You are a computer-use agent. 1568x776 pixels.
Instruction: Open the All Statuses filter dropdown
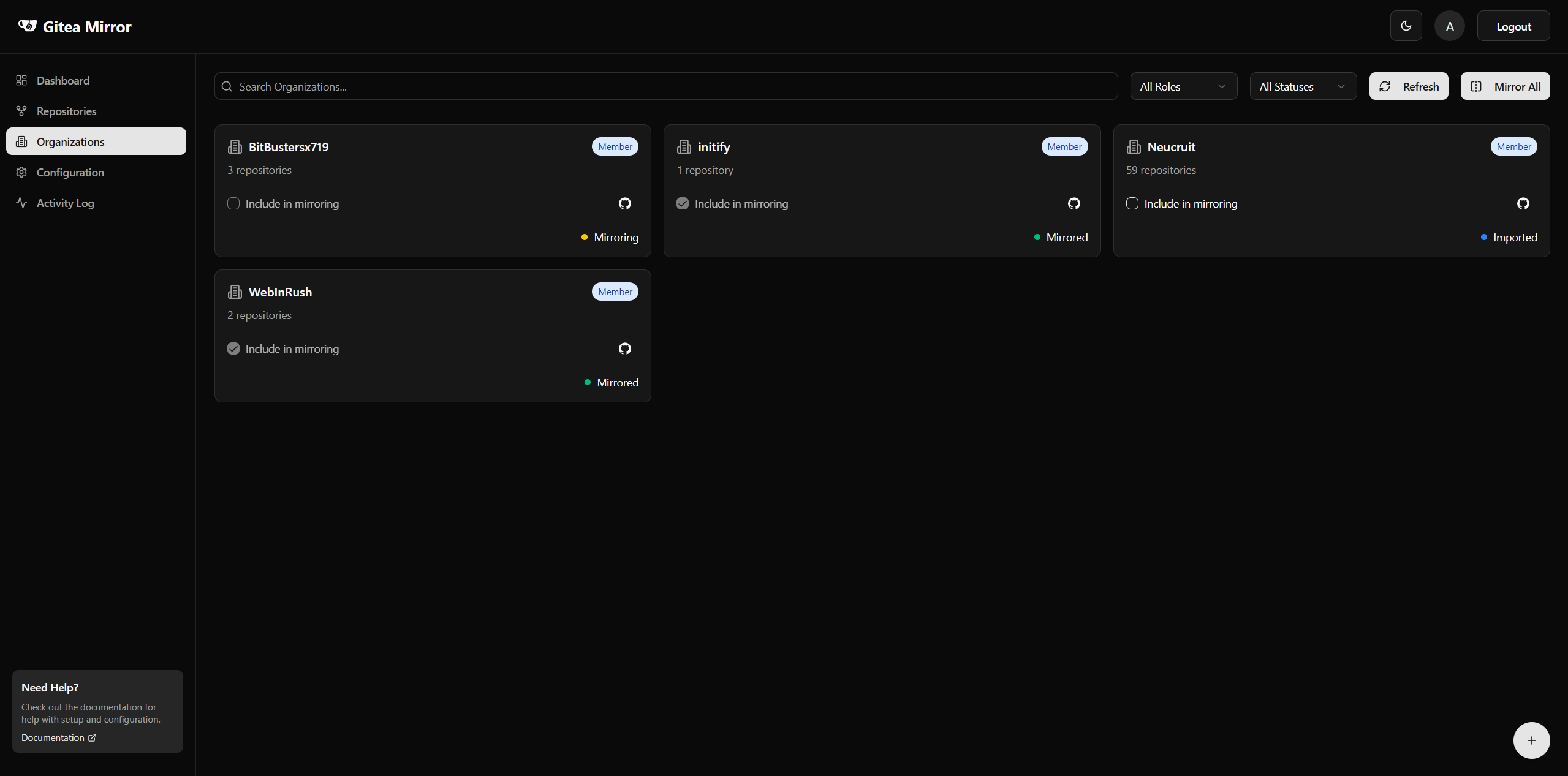point(1302,86)
